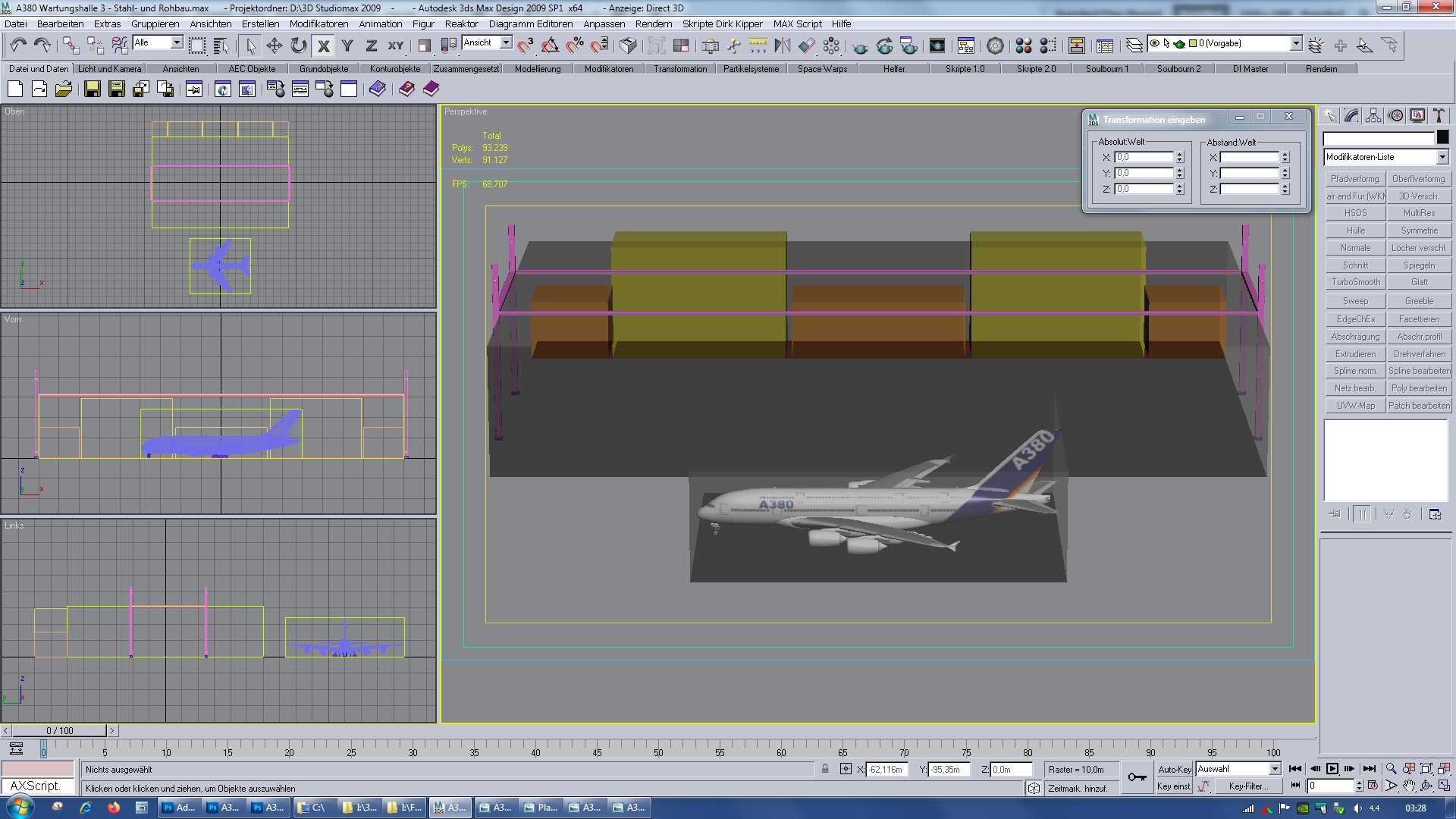
Task: Open the Rendern menu
Action: [653, 24]
